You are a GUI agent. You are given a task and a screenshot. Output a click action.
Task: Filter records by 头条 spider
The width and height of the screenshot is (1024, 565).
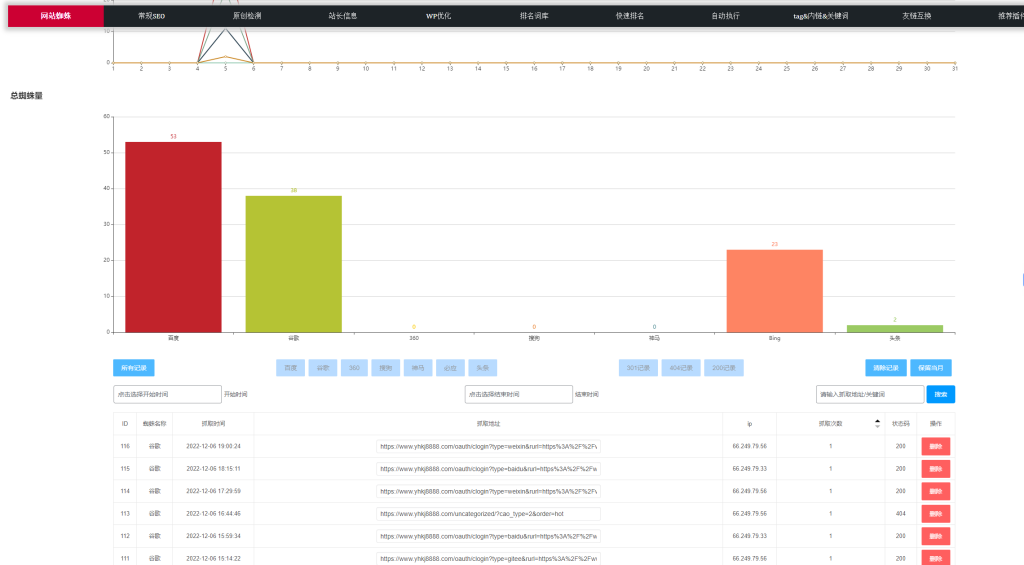tap(483, 368)
